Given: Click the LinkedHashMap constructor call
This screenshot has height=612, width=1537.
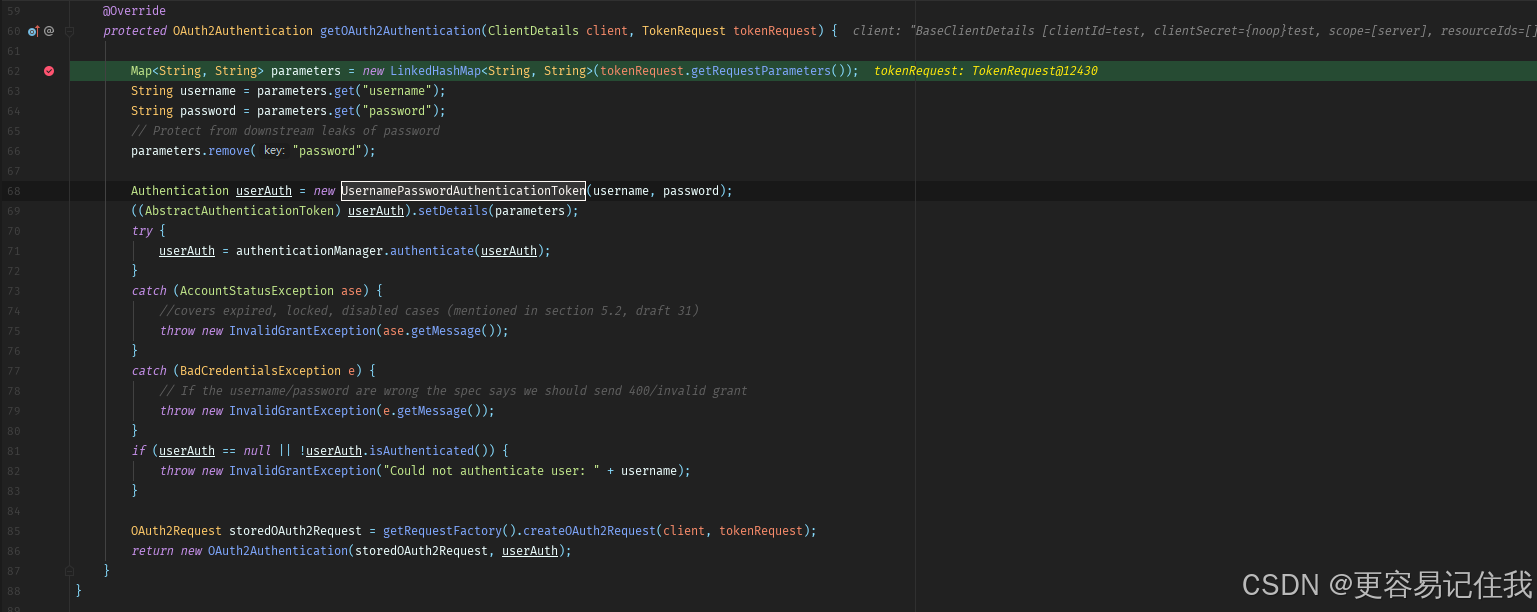Looking at the screenshot, I should pos(435,71).
